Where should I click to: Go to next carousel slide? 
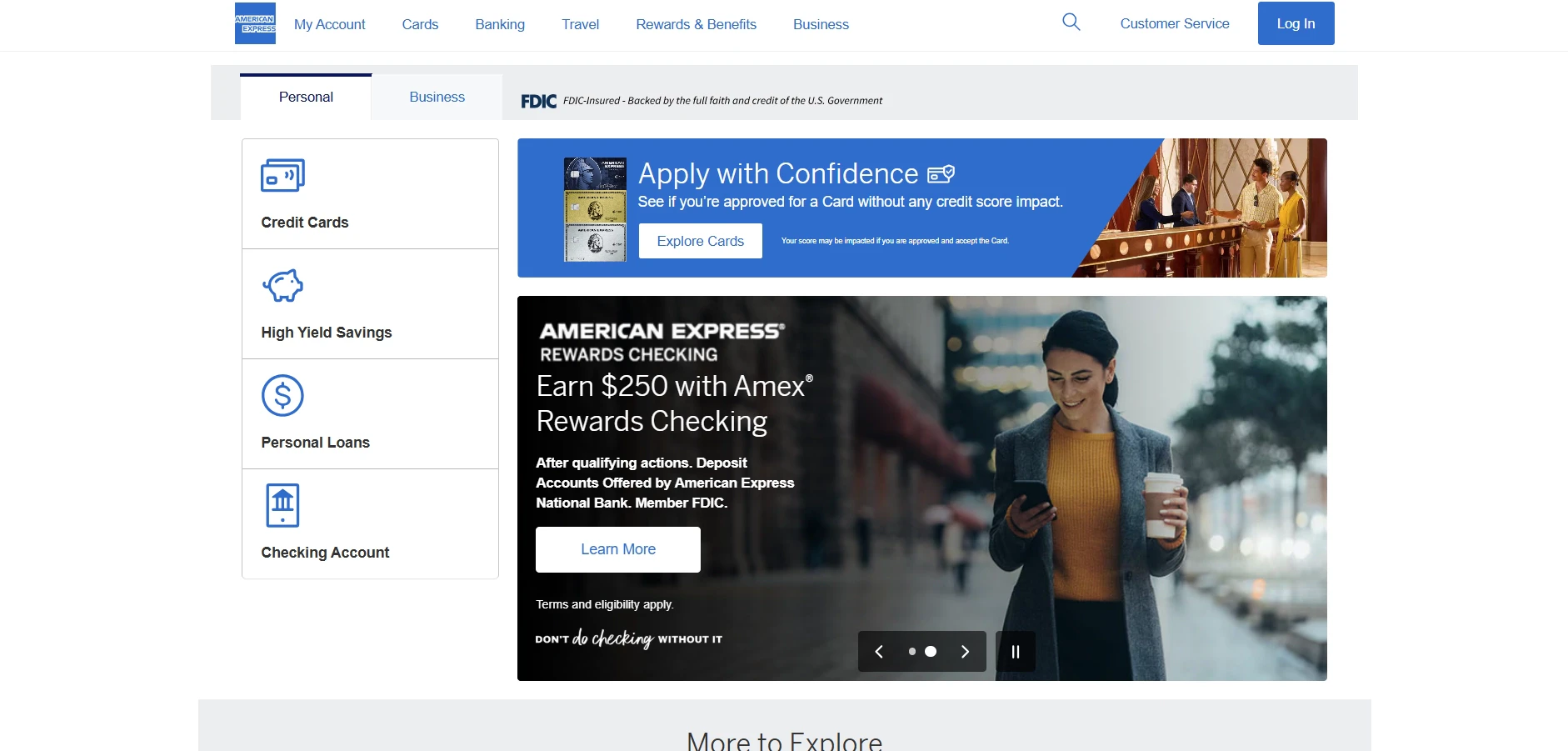965,652
